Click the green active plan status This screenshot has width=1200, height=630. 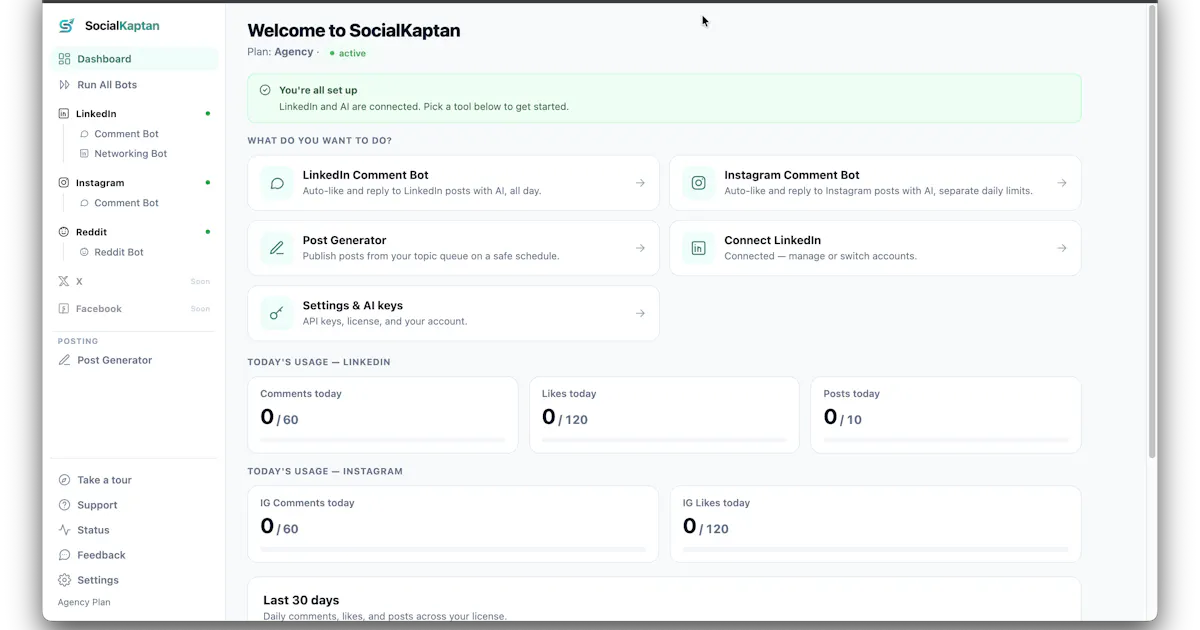(x=348, y=53)
